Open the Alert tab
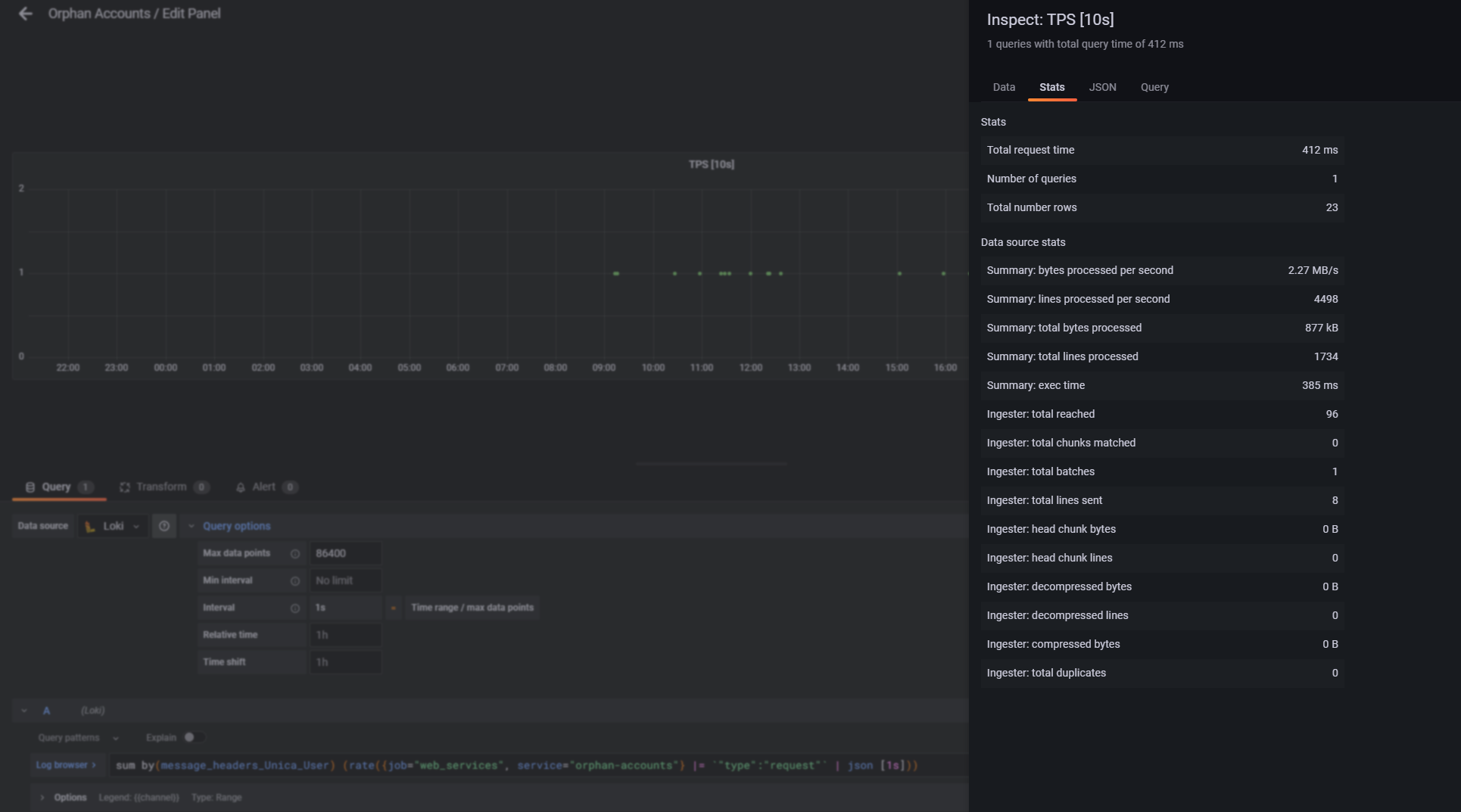This screenshot has height=812, width=1461. coord(266,487)
